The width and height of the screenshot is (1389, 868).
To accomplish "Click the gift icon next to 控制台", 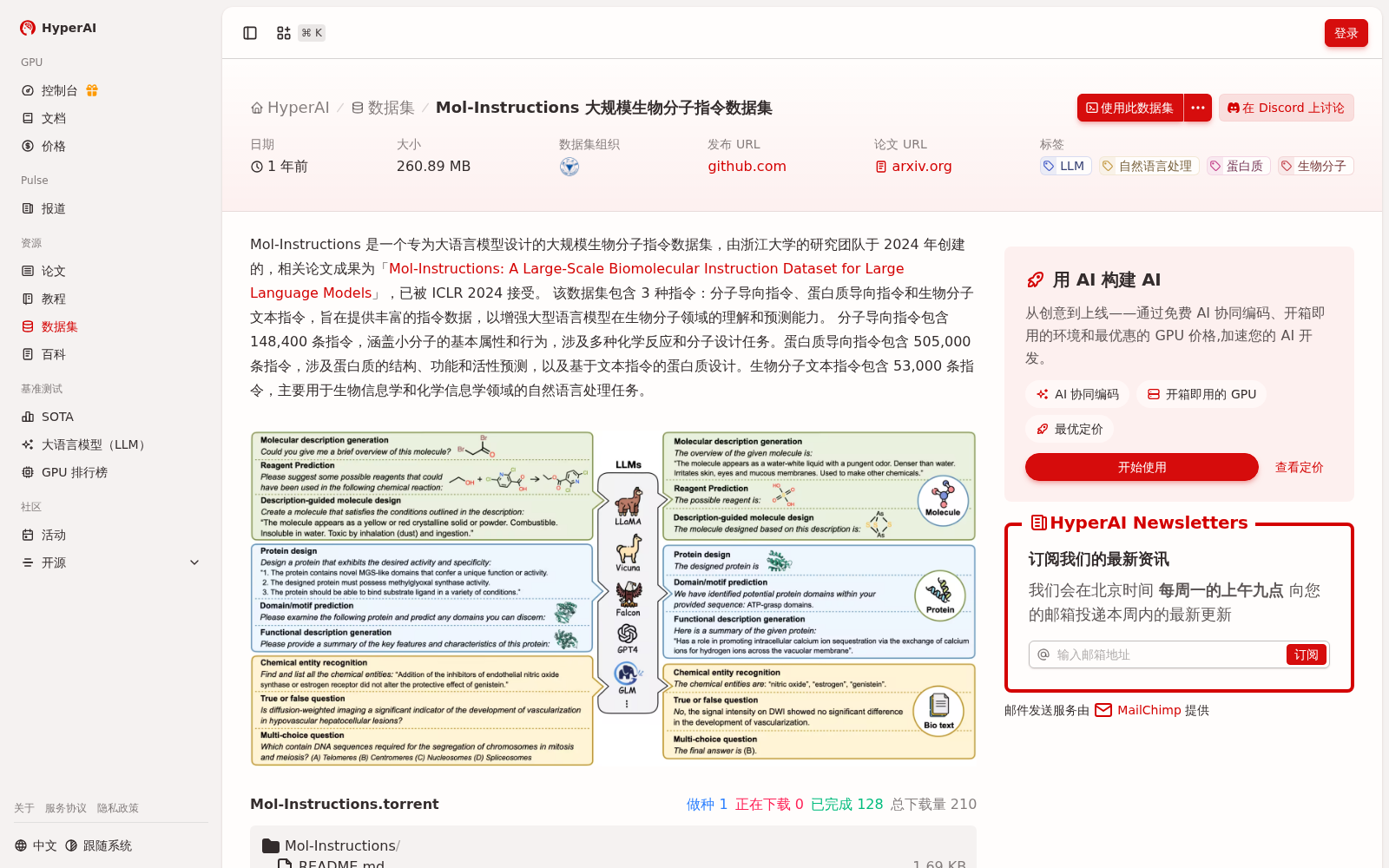I will 92,90.
